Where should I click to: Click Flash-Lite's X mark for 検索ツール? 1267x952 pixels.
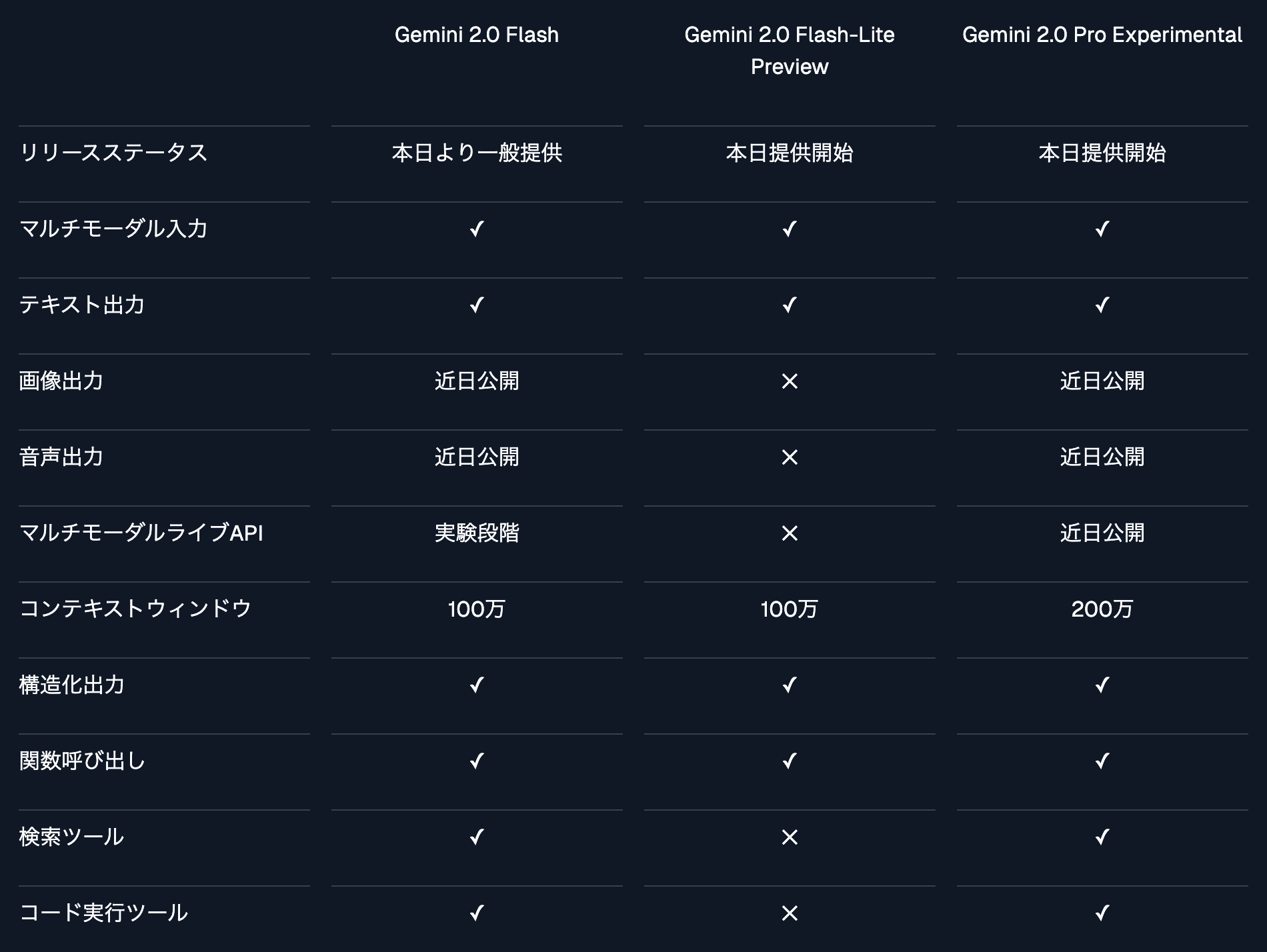click(x=790, y=837)
